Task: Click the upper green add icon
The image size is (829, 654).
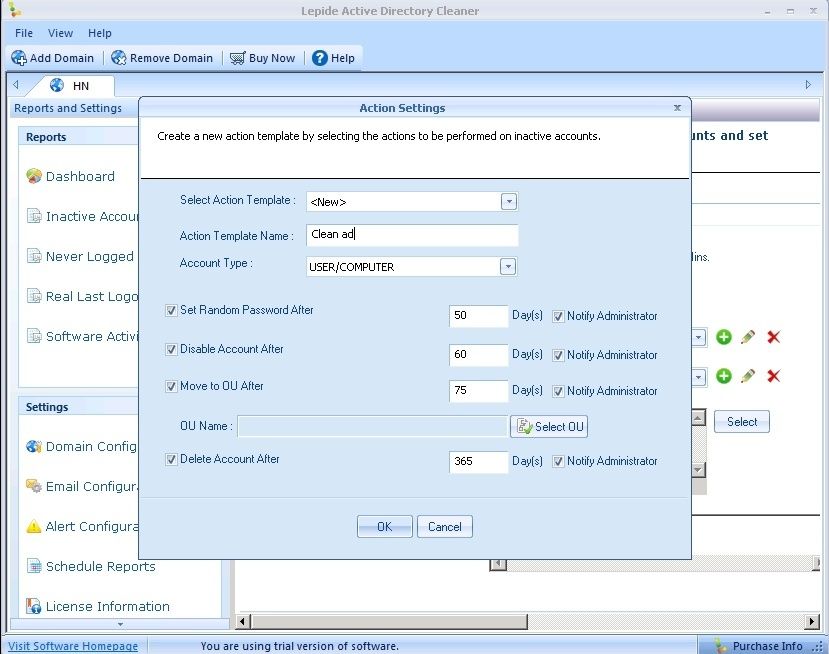Action: tap(724, 337)
